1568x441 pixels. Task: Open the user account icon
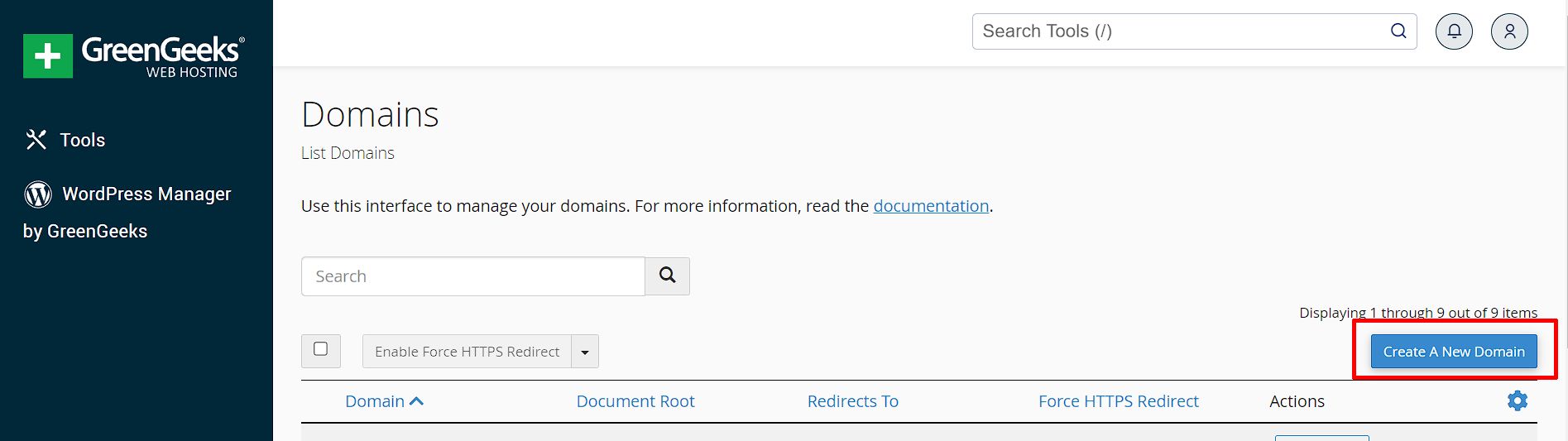[x=1509, y=31]
